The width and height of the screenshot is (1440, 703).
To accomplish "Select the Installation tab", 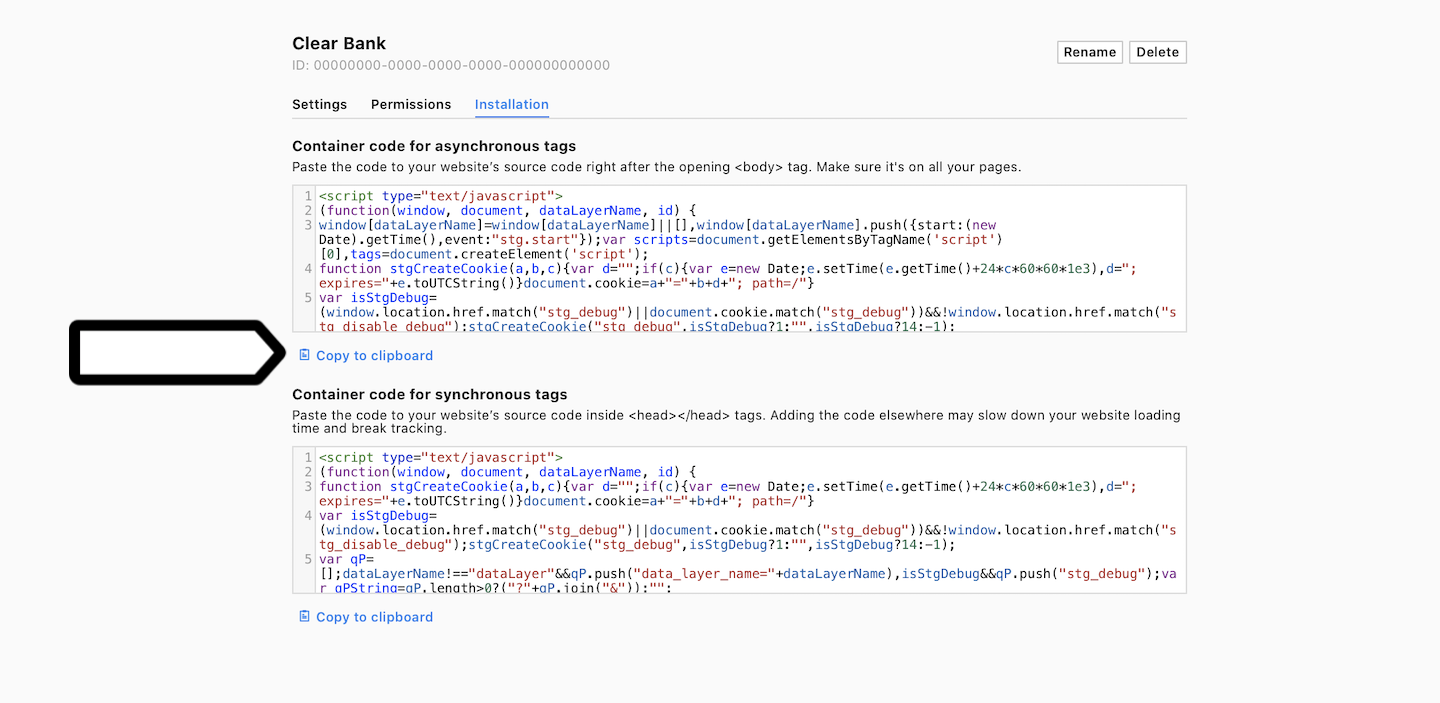I will pos(511,104).
